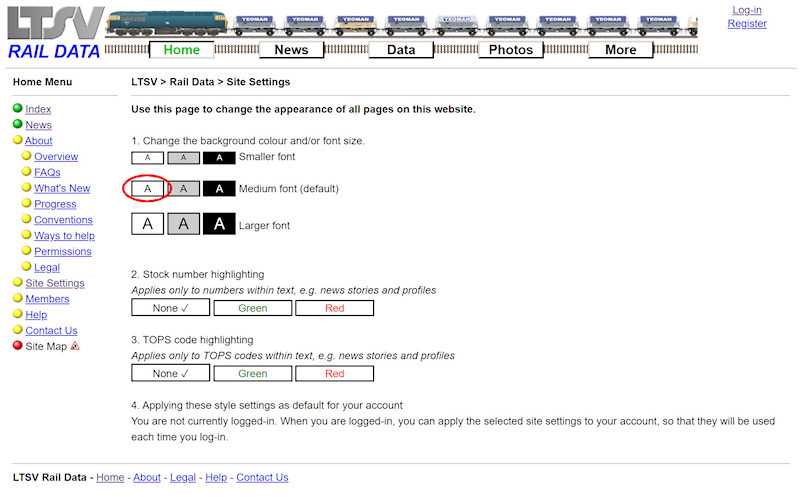Set TOPS code highlighting to Red

pyautogui.click(x=335, y=374)
